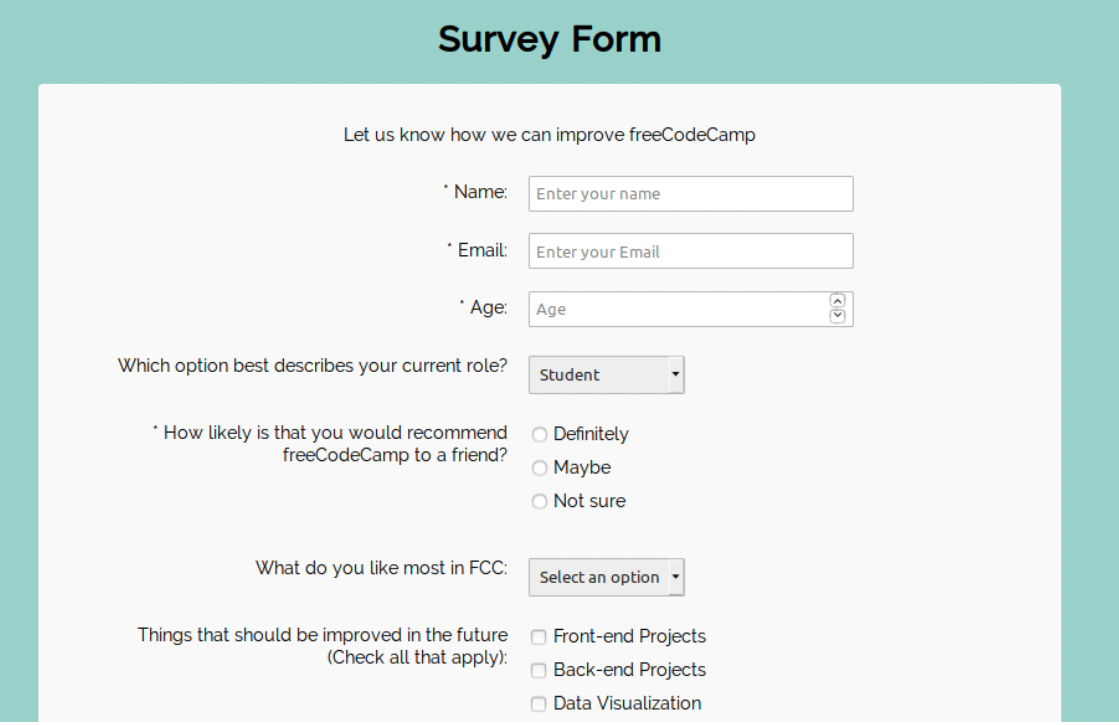Select the Definitely radio button
The height and width of the screenshot is (725, 1119).
click(539, 434)
